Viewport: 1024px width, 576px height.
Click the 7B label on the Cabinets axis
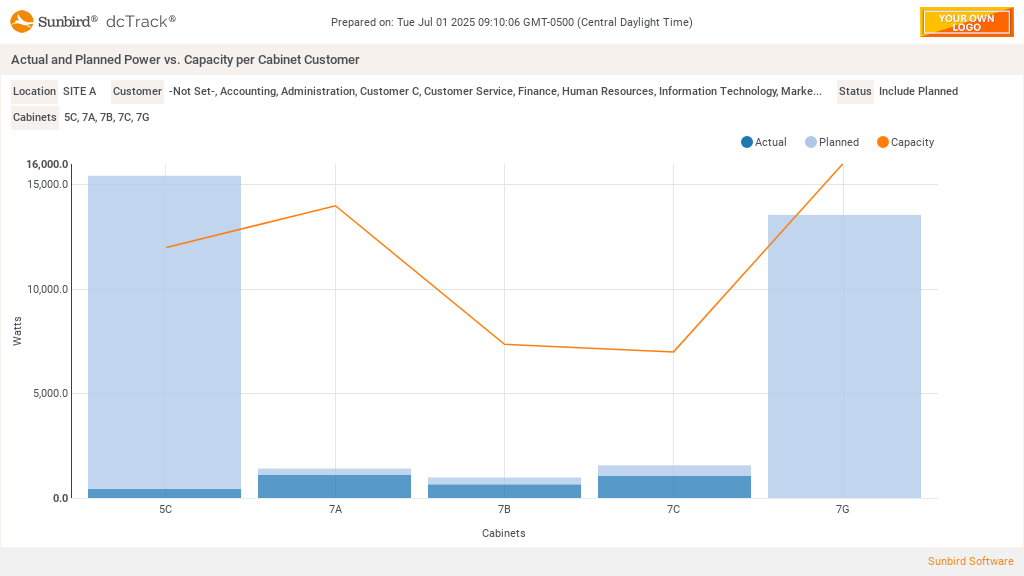click(x=504, y=508)
